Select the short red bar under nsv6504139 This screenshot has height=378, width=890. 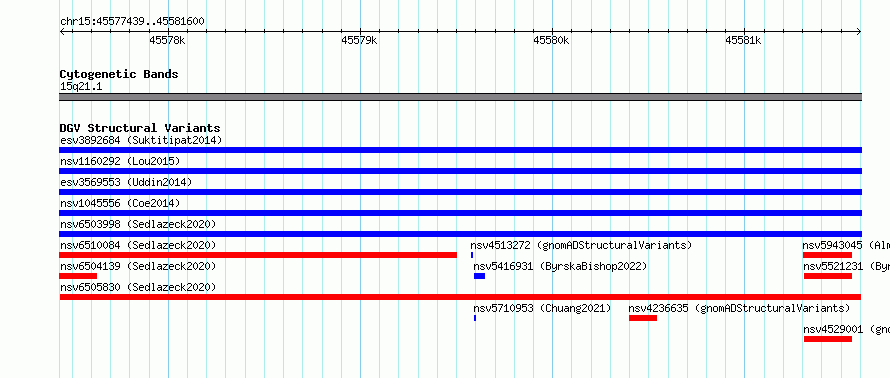(x=78, y=276)
